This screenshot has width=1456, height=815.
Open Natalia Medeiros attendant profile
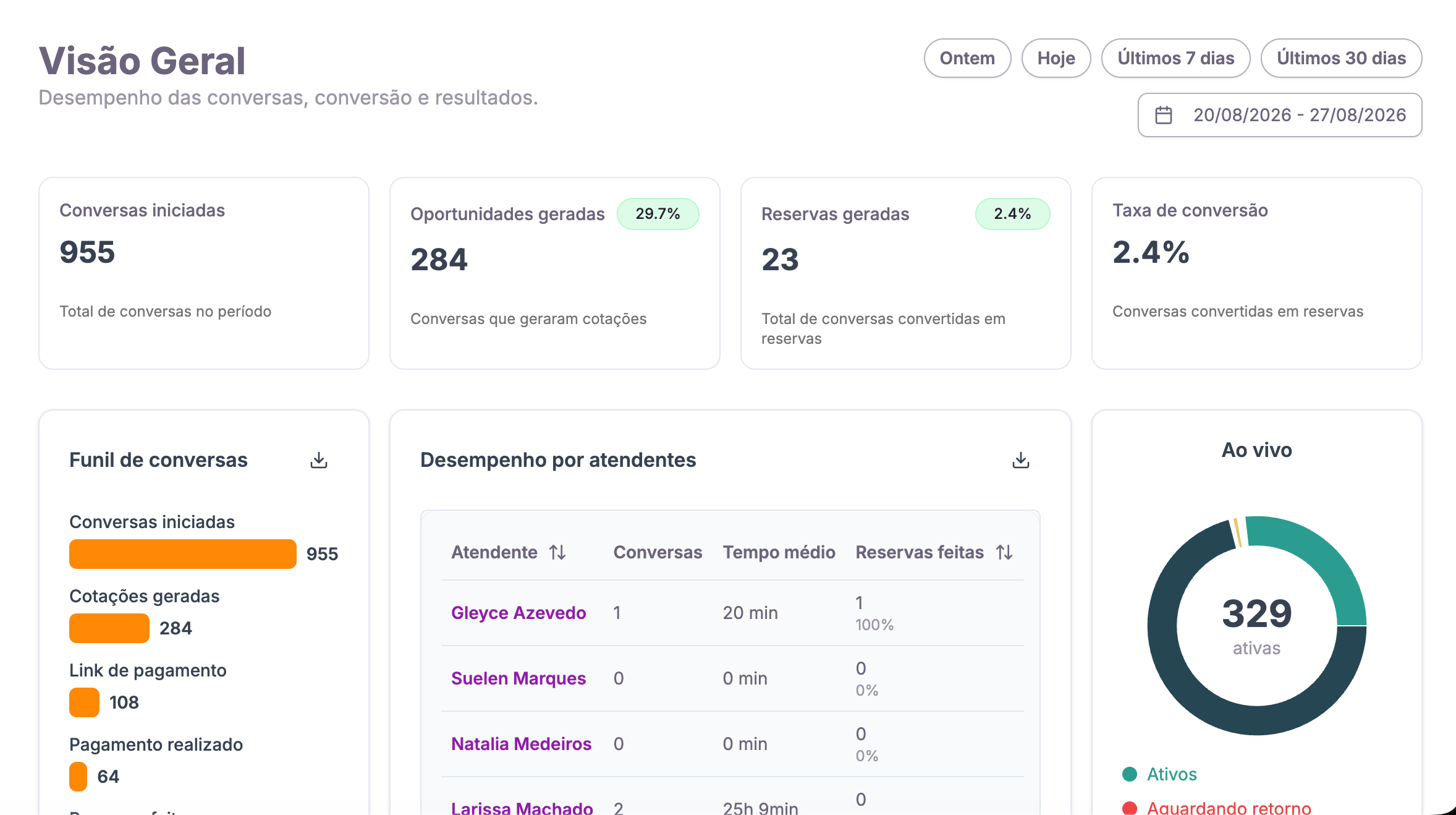coord(522,744)
